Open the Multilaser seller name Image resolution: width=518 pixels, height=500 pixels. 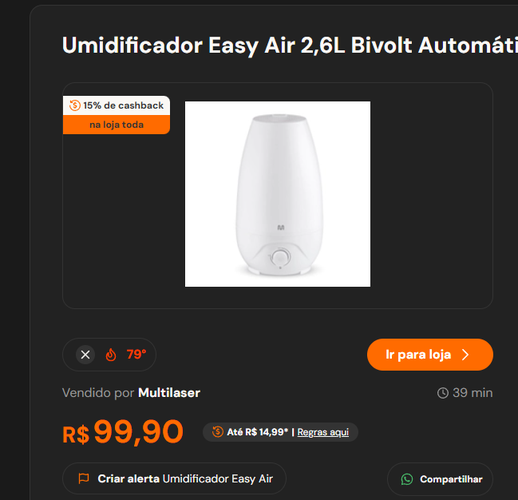coord(169,393)
